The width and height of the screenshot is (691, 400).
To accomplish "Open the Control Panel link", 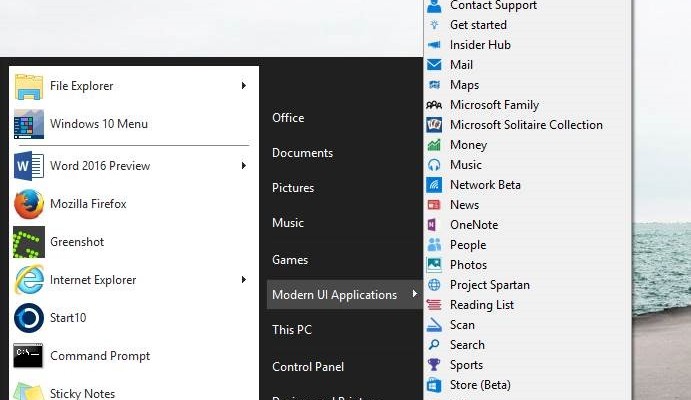I will pyautogui.click(x=308, y=367).
